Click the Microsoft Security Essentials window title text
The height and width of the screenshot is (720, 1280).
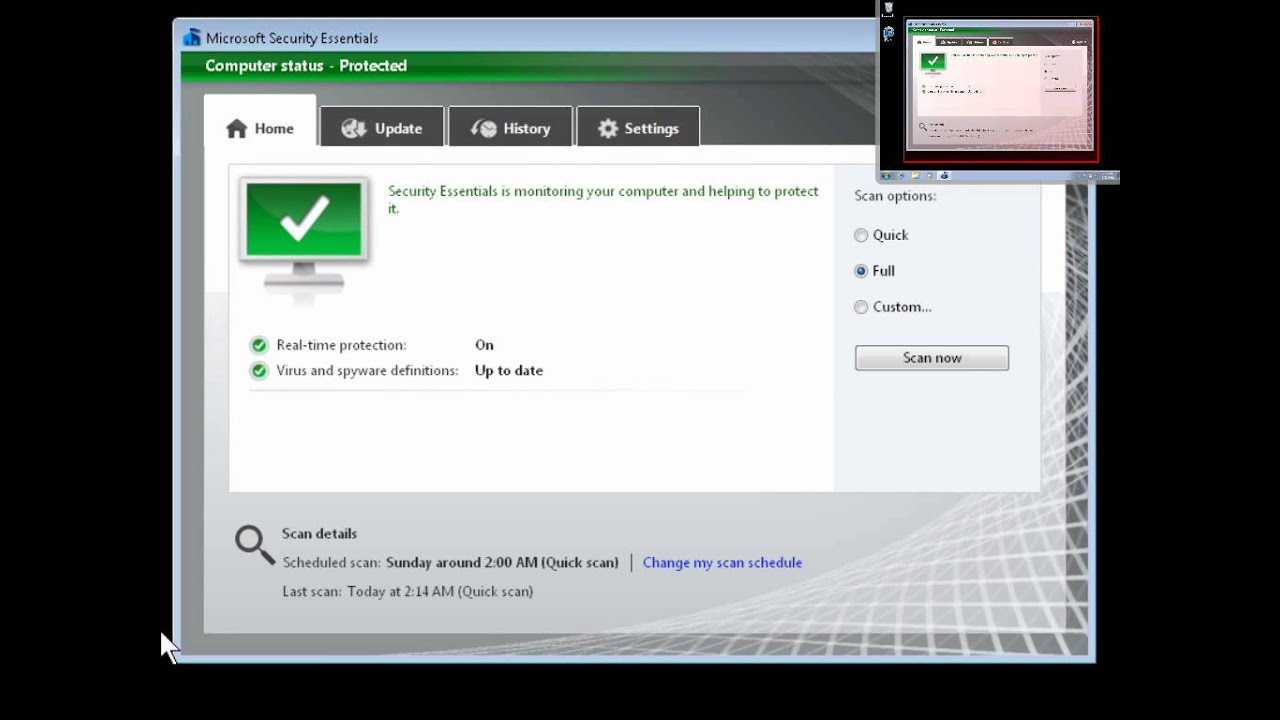(x=292, y=38)
